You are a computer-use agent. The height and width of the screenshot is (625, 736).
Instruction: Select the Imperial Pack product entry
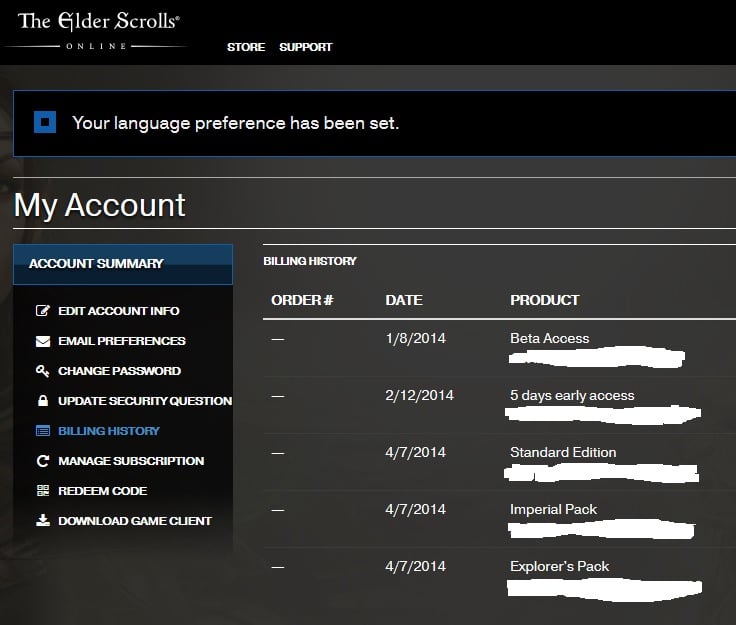(x=553, y=510)
